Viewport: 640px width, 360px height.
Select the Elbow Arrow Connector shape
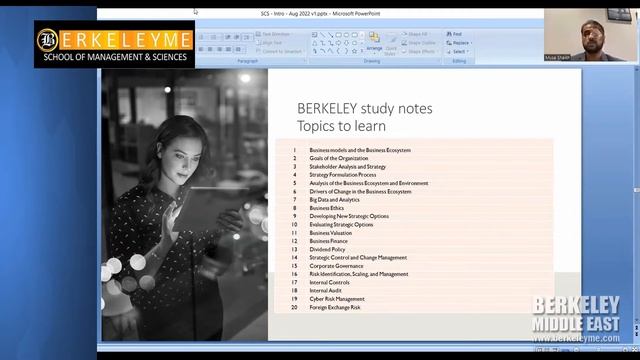[x=330, y=43]
